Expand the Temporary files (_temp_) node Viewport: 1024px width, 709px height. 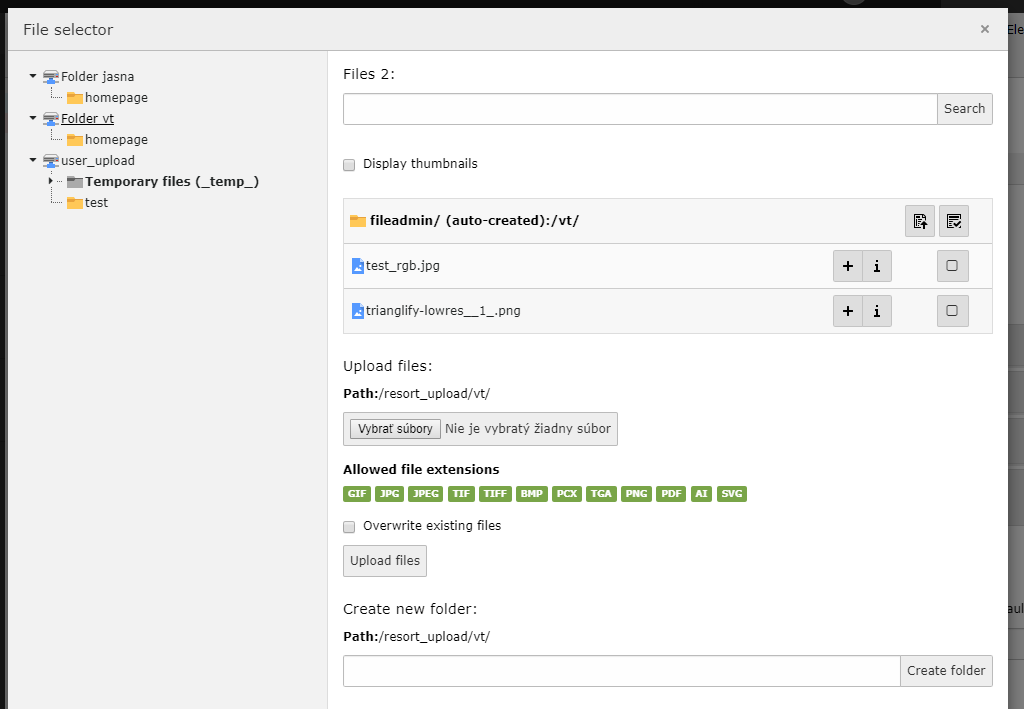[x=50, y=181]
